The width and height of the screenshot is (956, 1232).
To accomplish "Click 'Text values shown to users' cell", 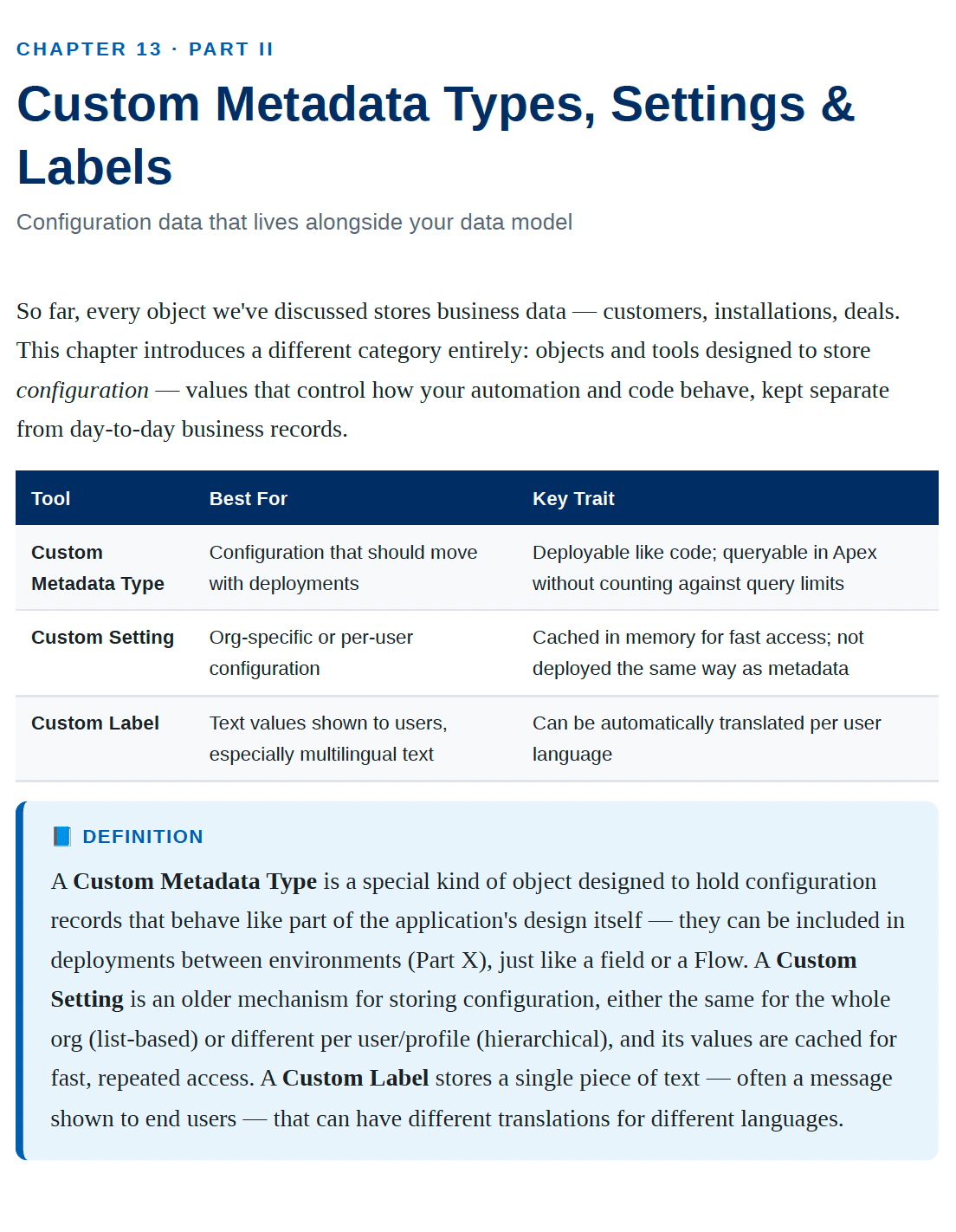I will coord(328,738).
